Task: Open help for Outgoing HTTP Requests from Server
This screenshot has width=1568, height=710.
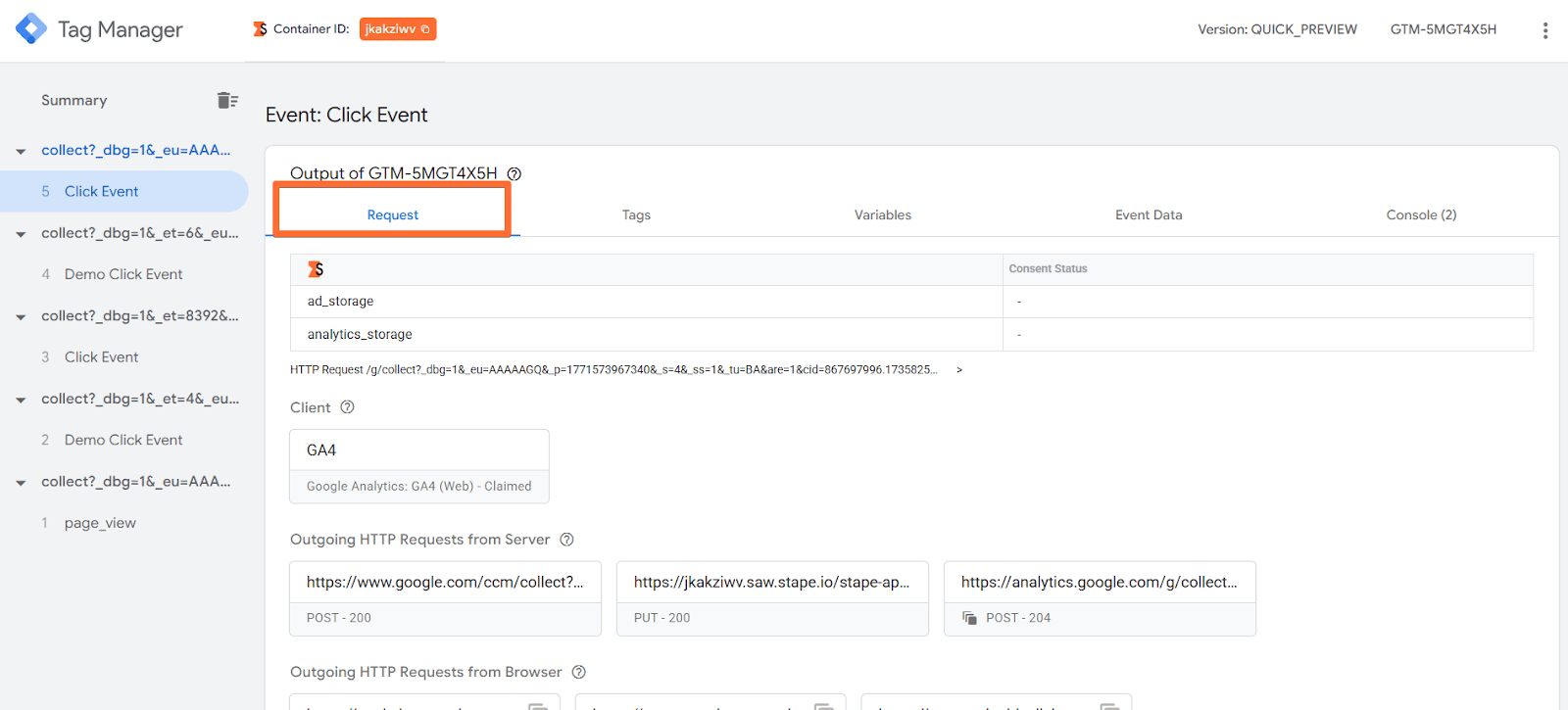Action: 566,540
